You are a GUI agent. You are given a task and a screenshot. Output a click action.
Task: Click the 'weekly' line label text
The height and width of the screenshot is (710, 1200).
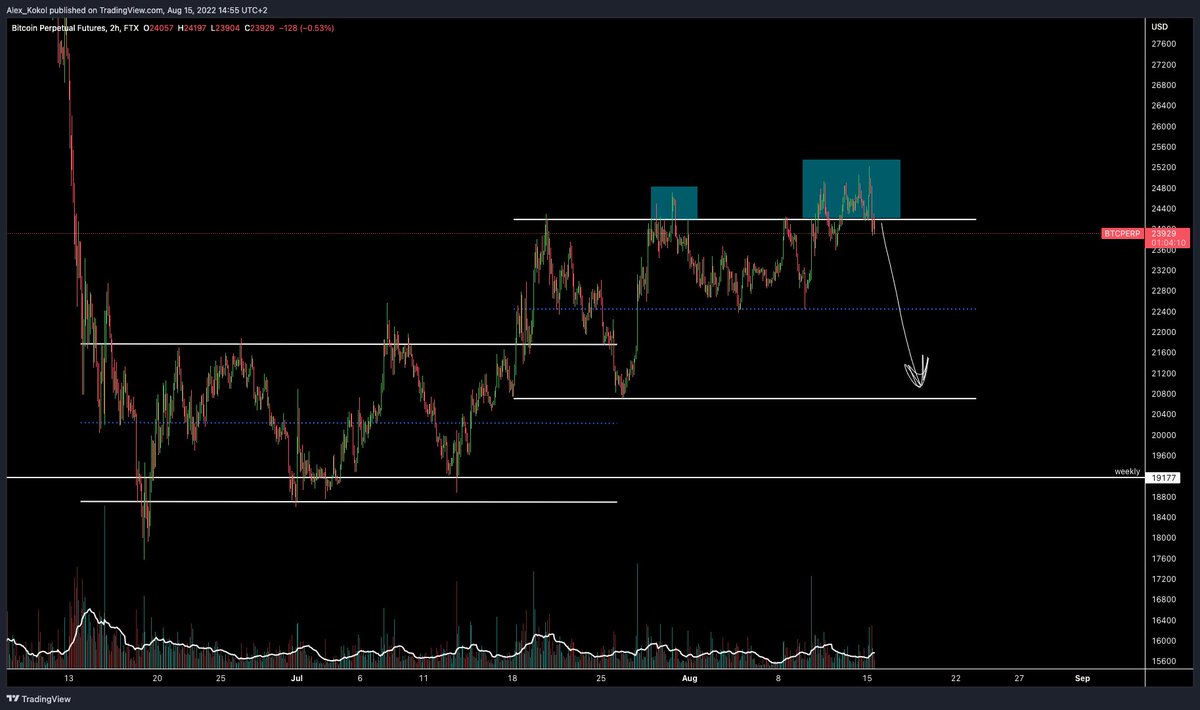[1127, 471]
